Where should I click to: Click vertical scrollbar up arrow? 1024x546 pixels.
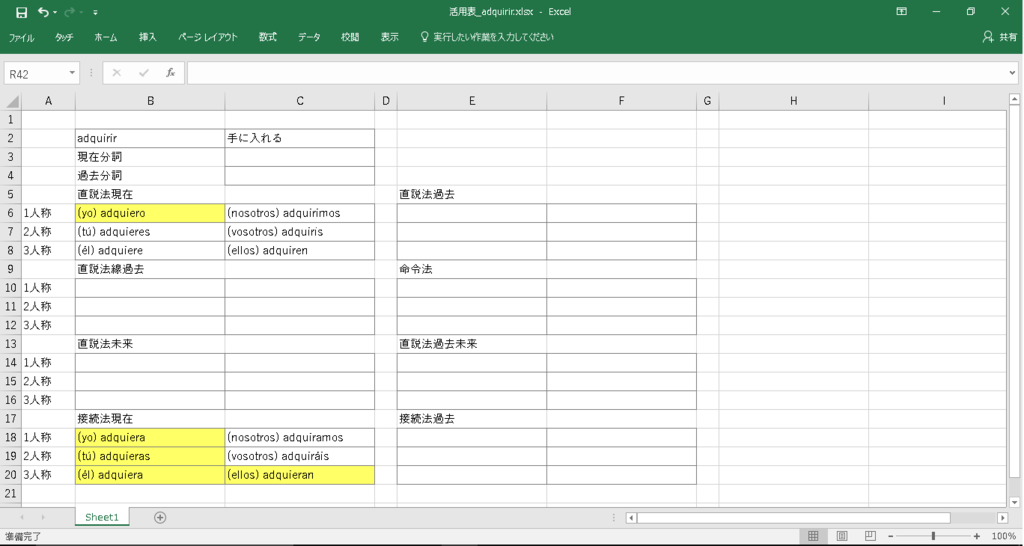[x=1014, y=100]
